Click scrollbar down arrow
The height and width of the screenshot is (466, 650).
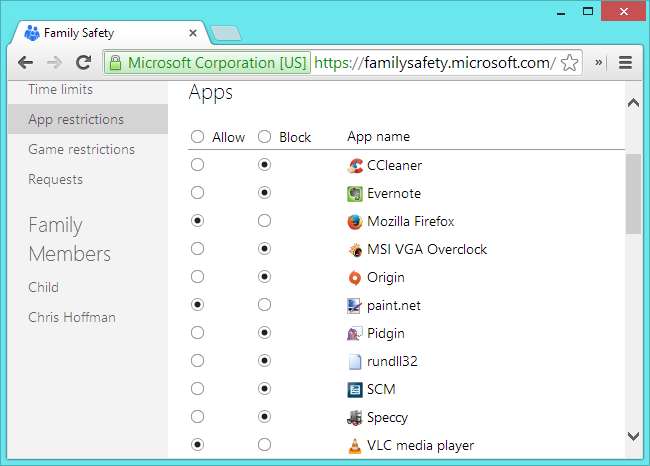[633, 436]
